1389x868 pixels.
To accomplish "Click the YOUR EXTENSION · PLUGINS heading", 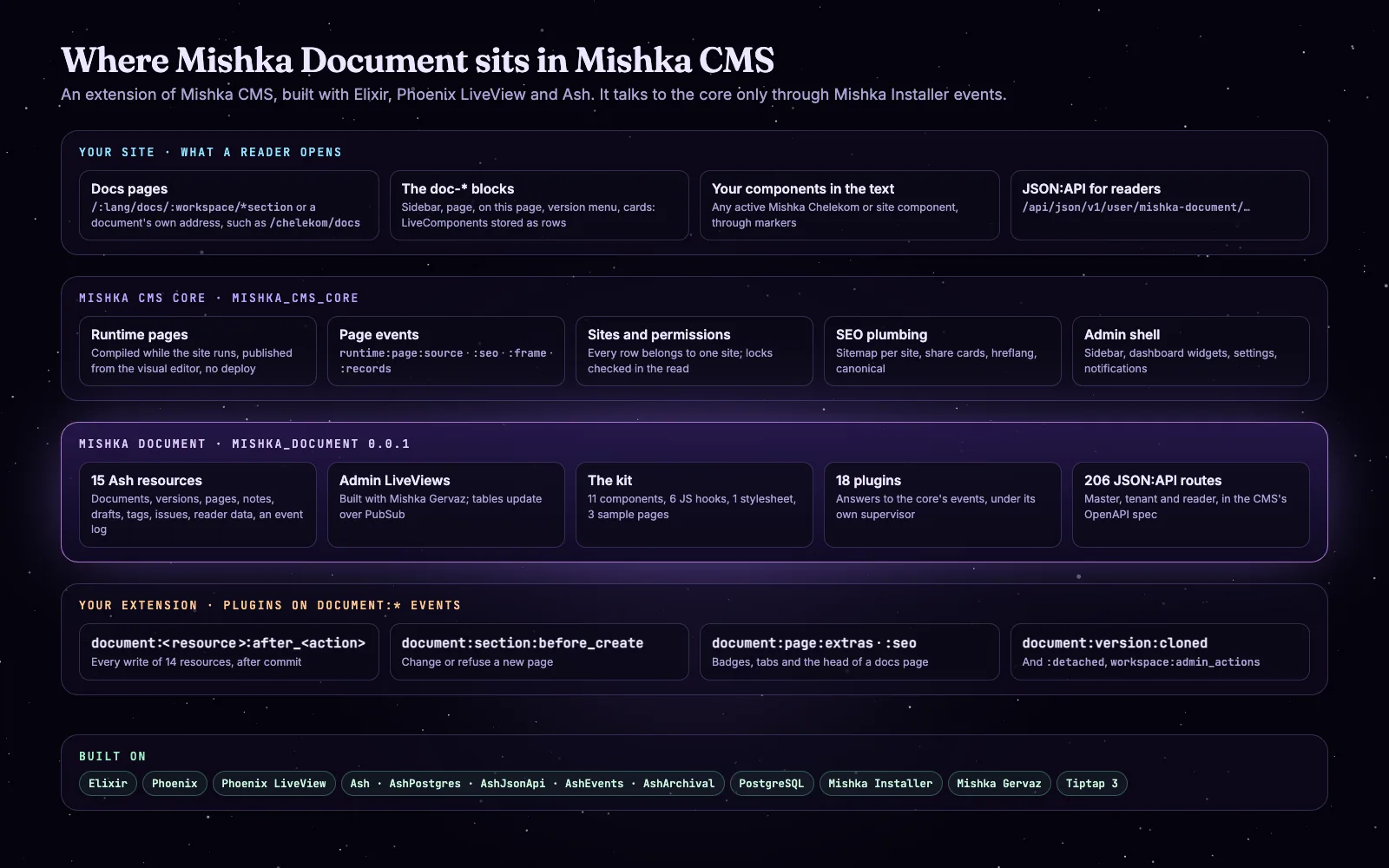I will pos(270,605).
